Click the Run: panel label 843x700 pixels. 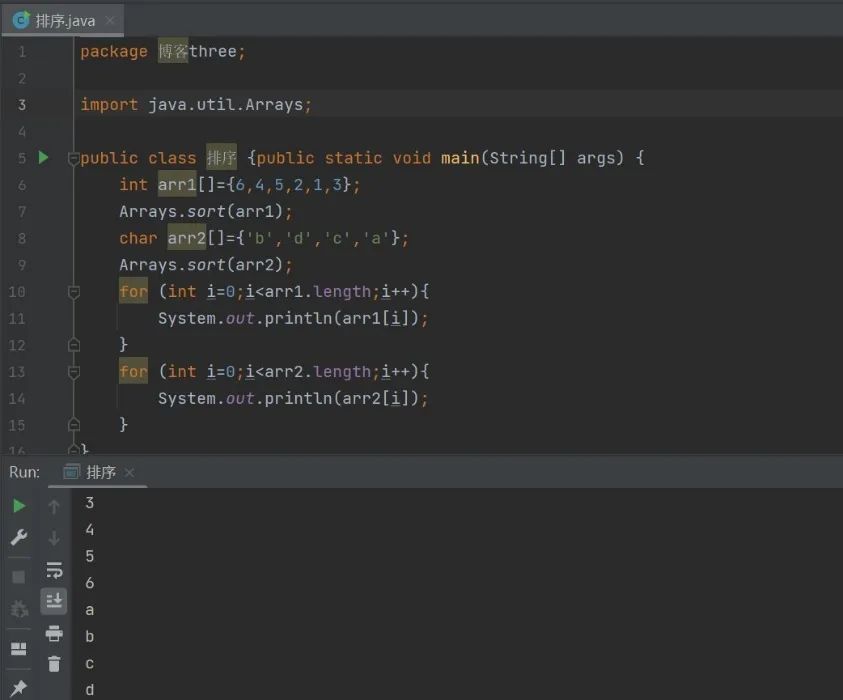pos(24,472)
